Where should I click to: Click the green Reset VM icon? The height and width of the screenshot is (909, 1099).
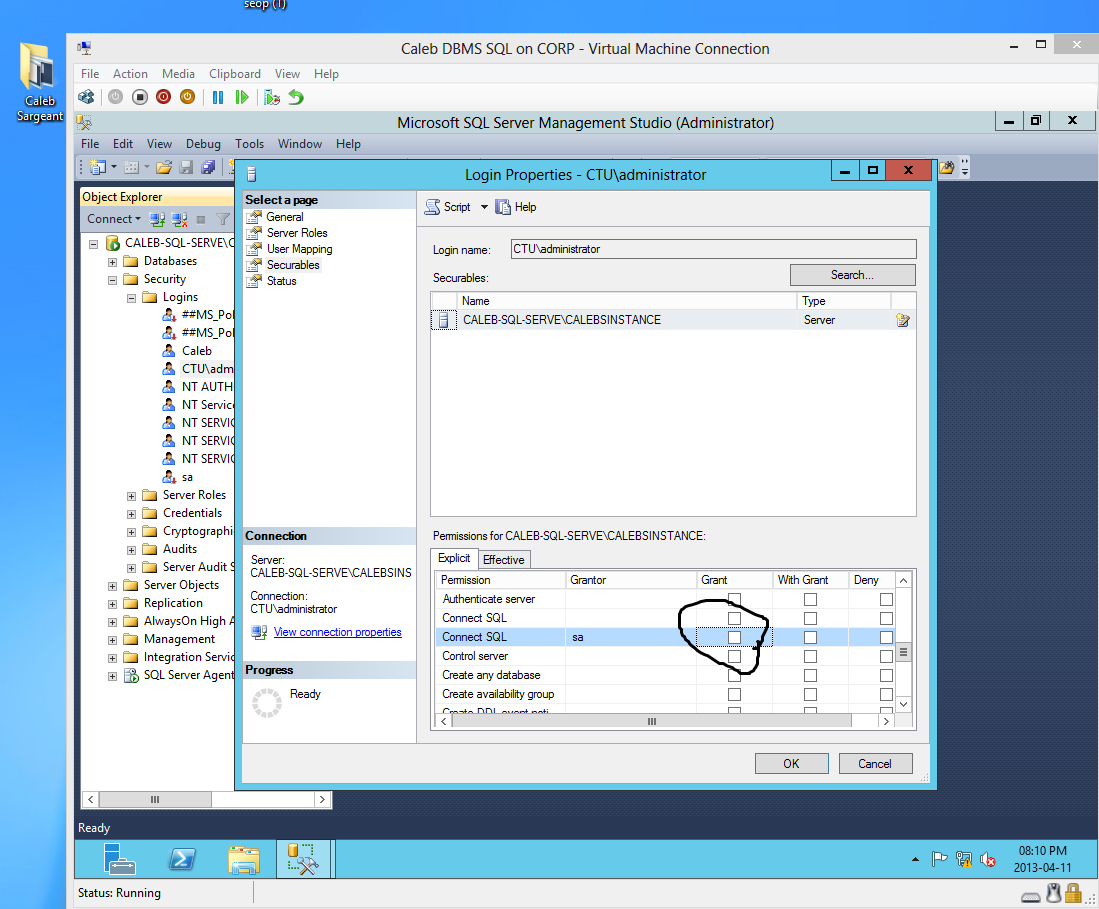pyautogui.click(x=242, y=97)
